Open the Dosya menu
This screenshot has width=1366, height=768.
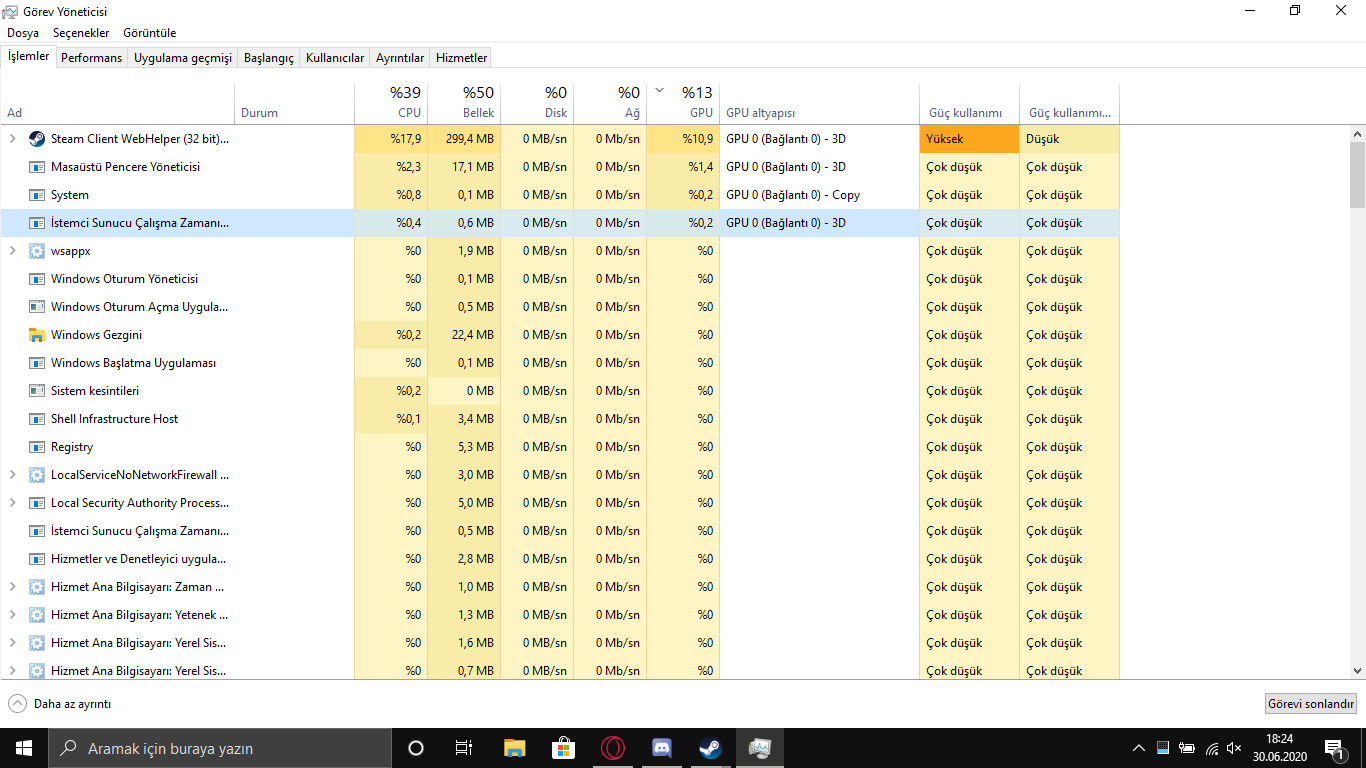tap(23, 33)
